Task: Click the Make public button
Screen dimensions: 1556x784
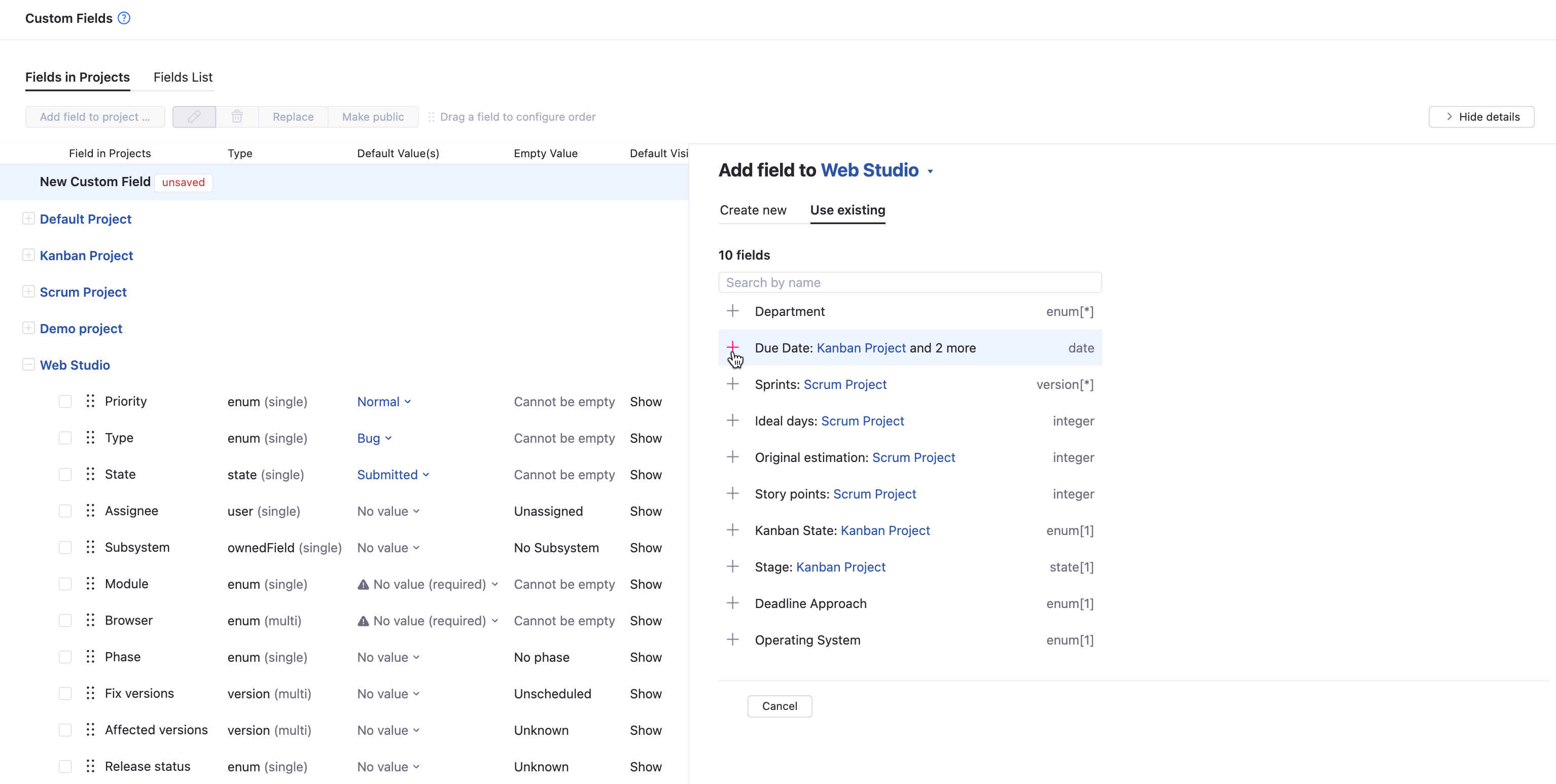Action: (373, 117)
